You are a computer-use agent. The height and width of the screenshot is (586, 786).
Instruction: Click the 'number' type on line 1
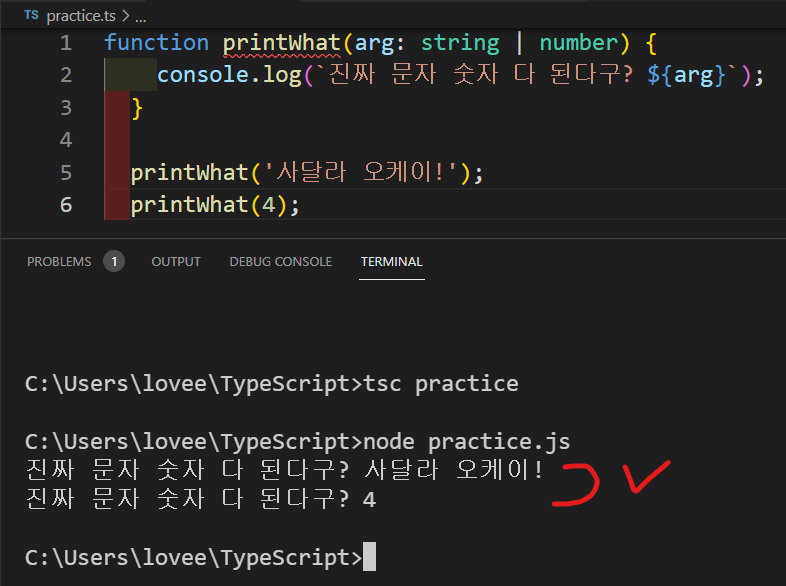(578, 43)
